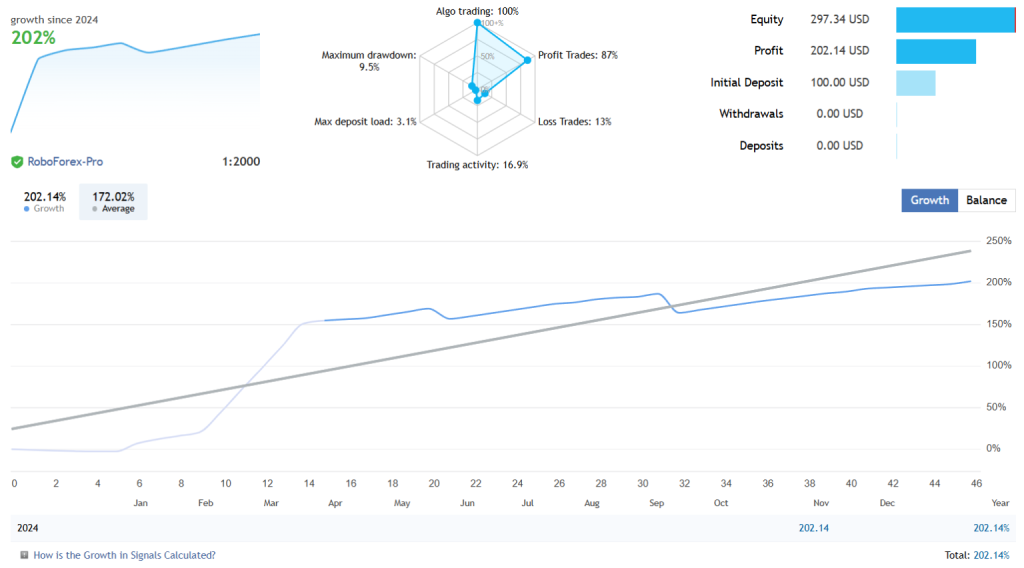Click the green verified shield icon
The image size is (1024, 568).
[x=17, y=161]
